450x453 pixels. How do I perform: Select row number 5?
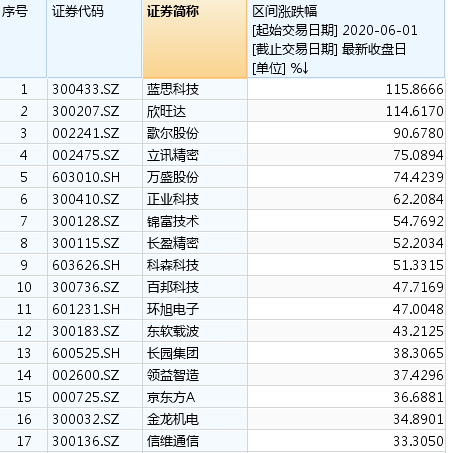tap(24, 177)
